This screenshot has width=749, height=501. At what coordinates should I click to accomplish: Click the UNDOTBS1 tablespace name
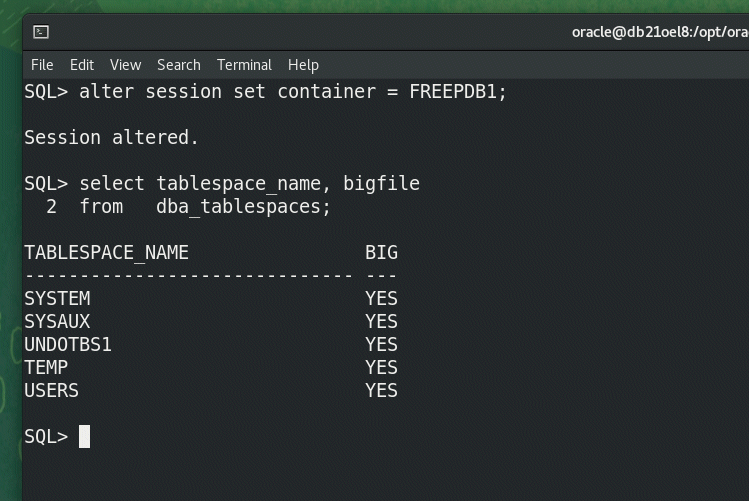click(x=68, y=344)
